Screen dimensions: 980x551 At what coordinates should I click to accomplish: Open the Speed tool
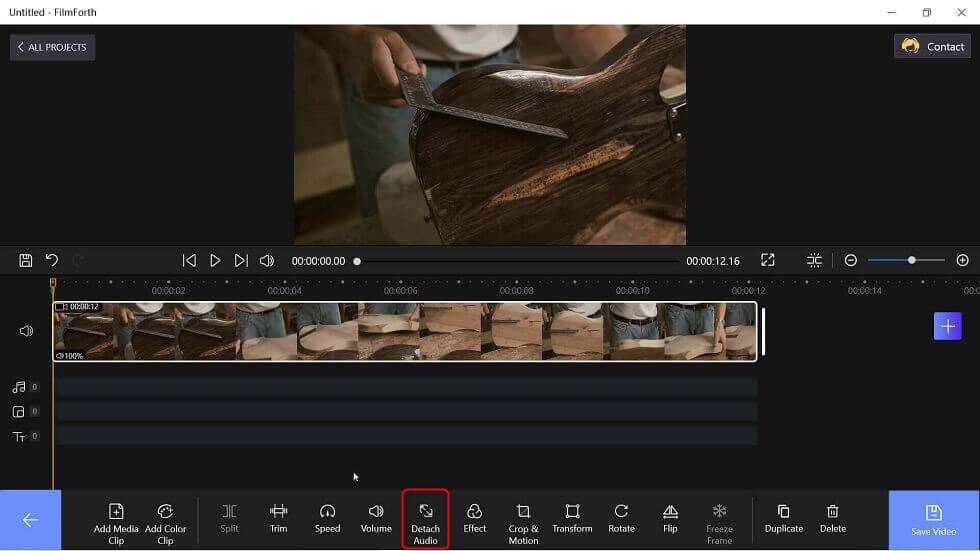coord(328,519)
